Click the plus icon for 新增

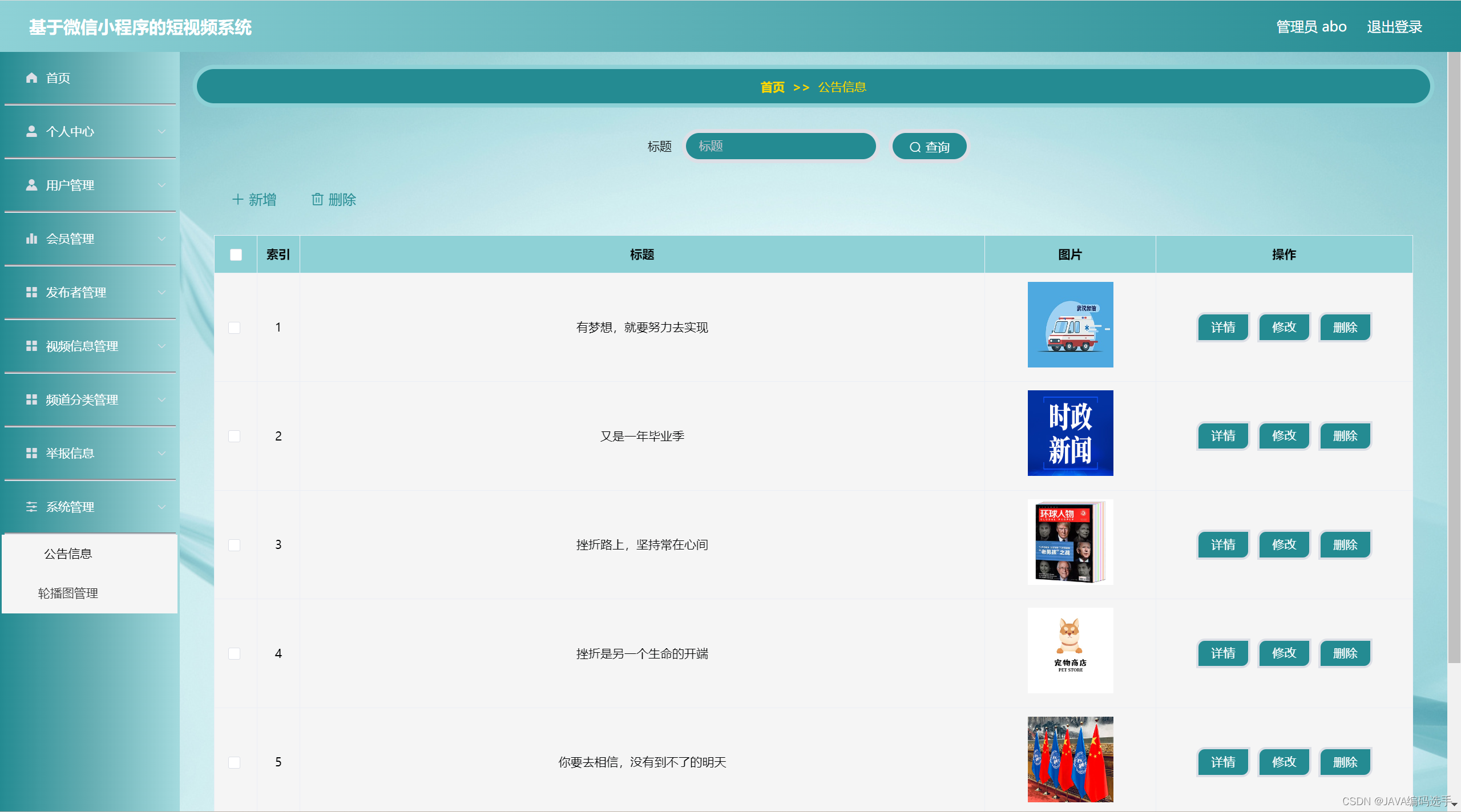click(x=237, y=199)
